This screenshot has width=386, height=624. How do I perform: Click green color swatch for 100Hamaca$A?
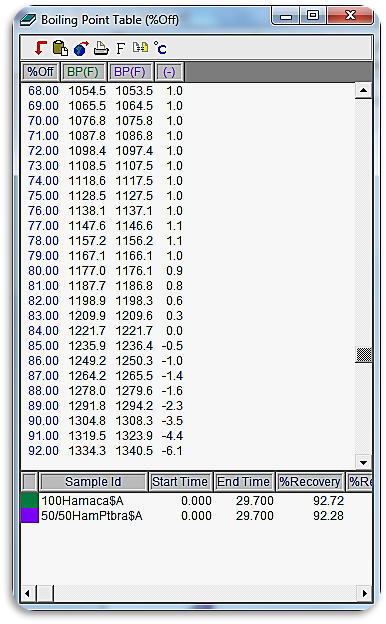(x=29, y=501)
